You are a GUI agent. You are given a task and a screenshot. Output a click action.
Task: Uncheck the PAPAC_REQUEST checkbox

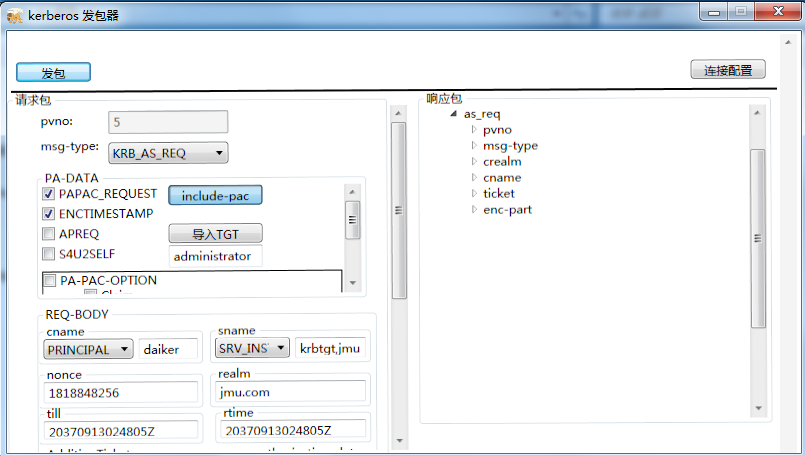(48, 194)
